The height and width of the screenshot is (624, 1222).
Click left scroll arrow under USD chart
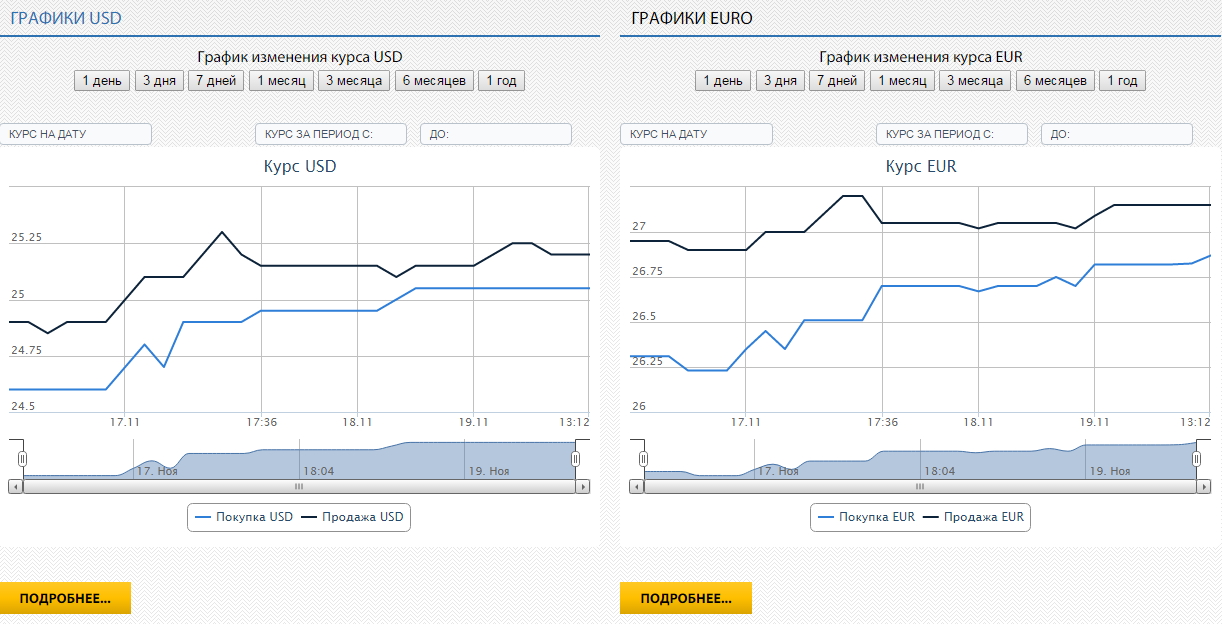point(15,486)
